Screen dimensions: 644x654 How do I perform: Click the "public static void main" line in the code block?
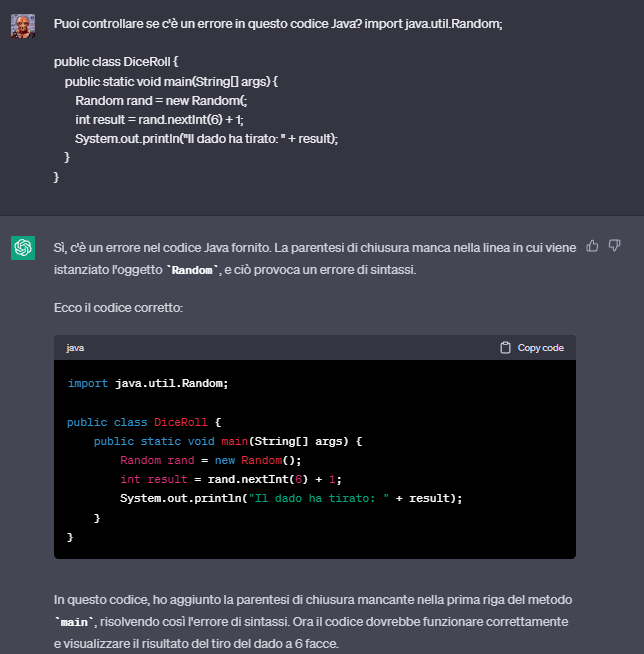227,441
